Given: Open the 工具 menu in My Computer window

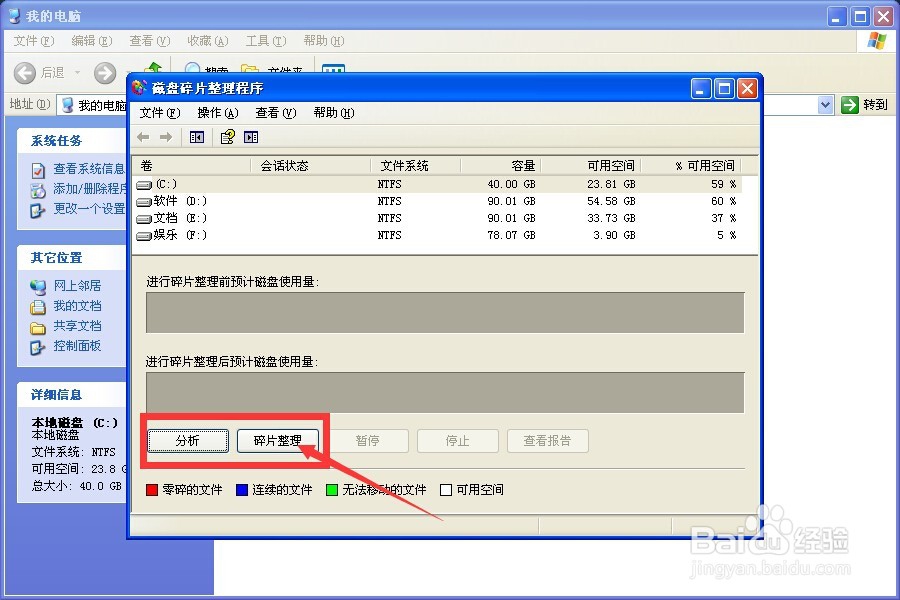Looking at the screenshot, I should [x=261, y=41].
